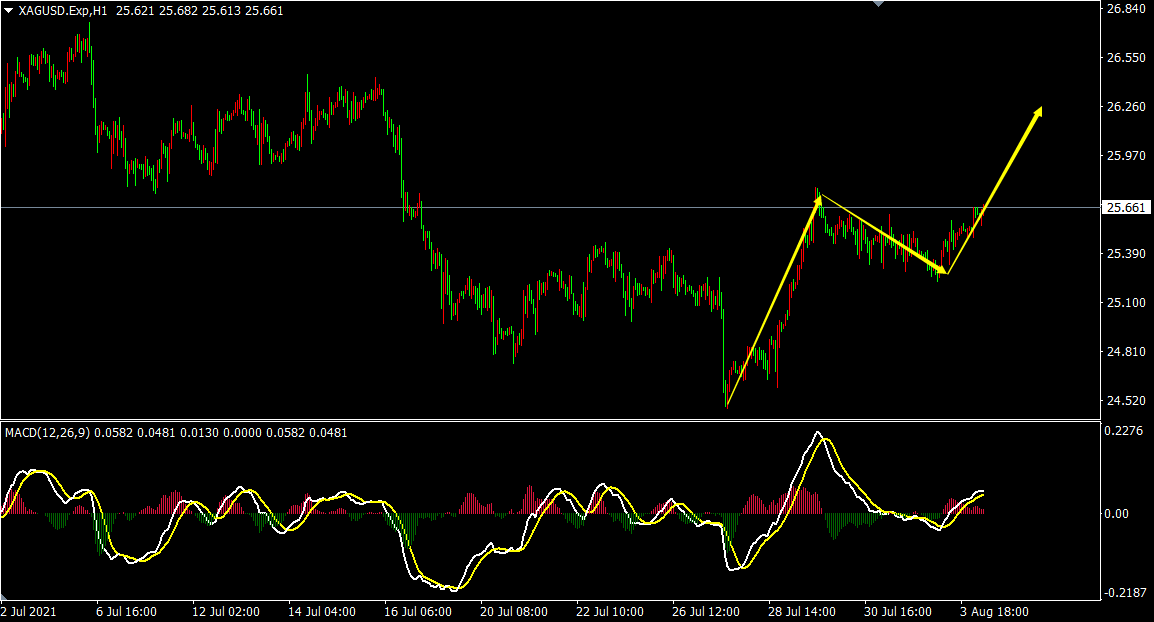The image size is (1154, 622).
Task: Select the 16 Jul 06:00 time axis label
Action: click(x=418, y=612)
